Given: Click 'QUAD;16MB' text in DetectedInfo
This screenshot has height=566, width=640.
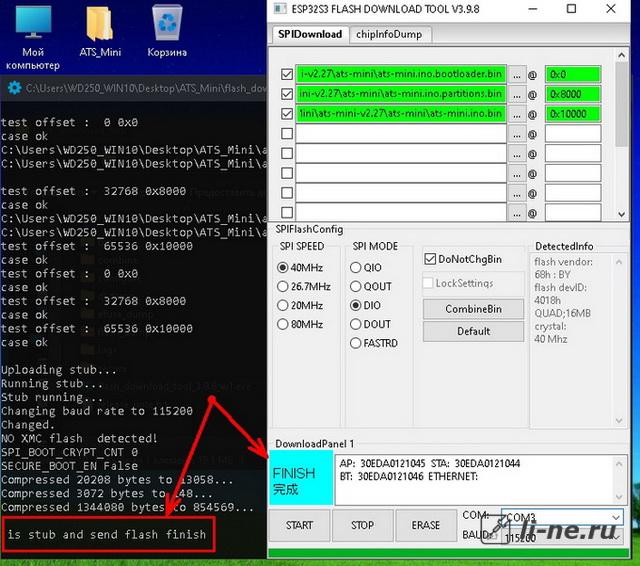Looking at the screenshot, I should pyautogui.click(x=562, y=313).
